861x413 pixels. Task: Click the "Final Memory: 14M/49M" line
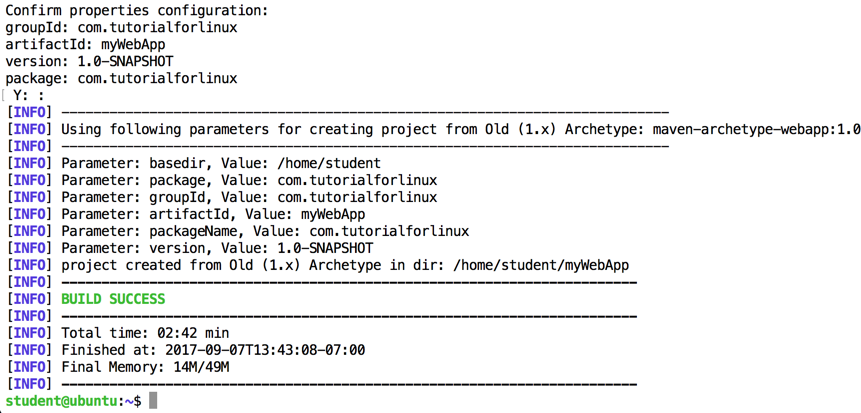click(145, 367)
